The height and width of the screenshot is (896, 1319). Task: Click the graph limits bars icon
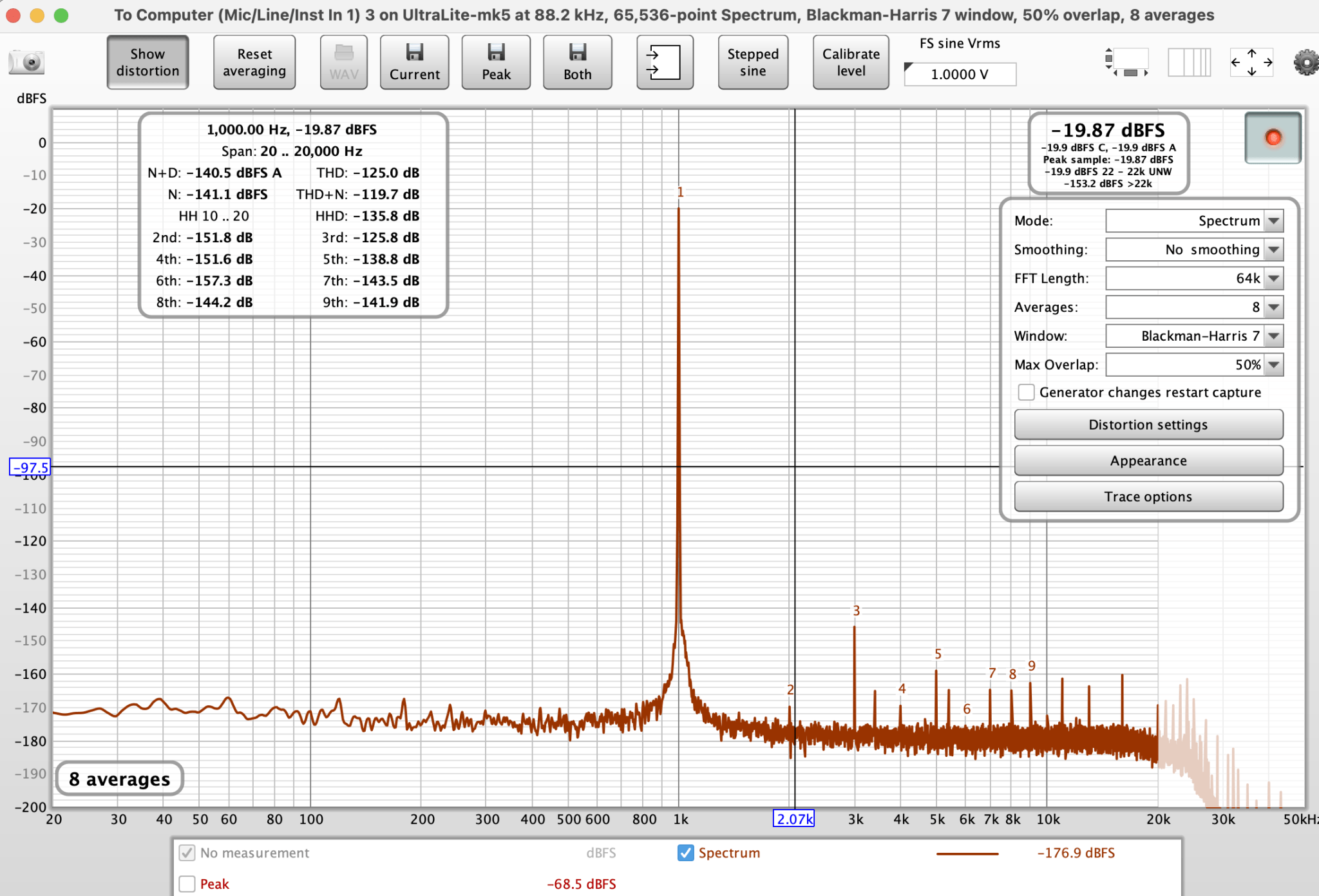[1189, 62]
